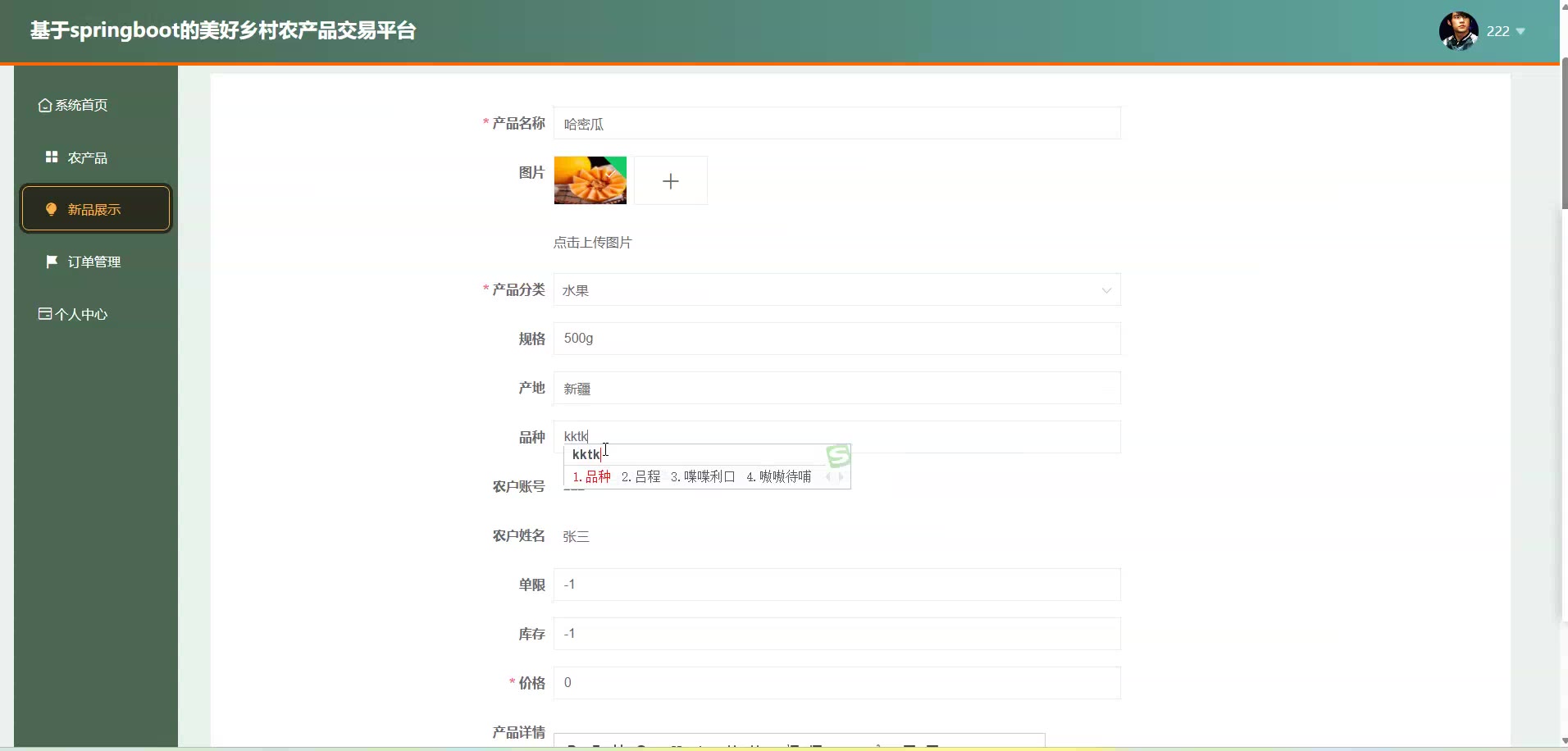Expand the 222 user account dropdown

click(1506, 31)
